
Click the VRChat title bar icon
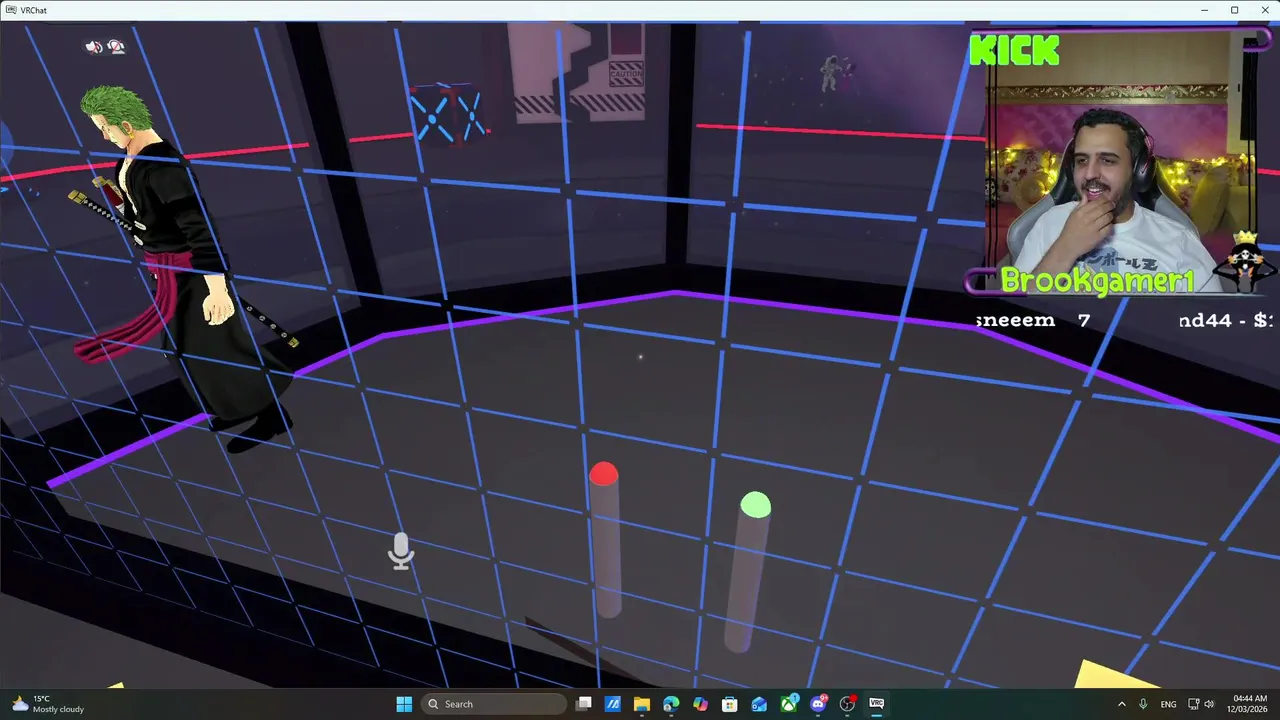9,10
